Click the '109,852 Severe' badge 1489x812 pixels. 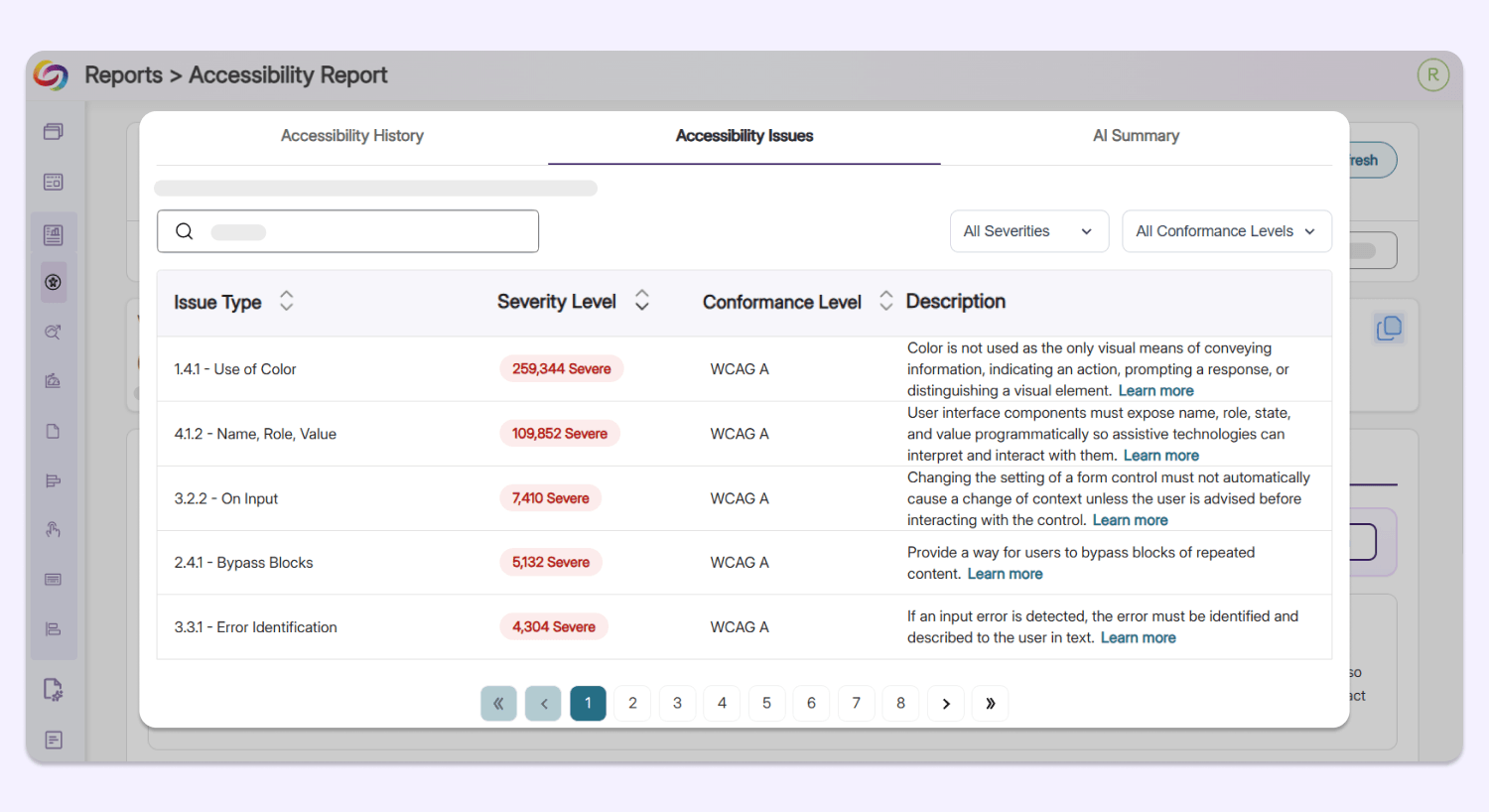pos(560,434)
